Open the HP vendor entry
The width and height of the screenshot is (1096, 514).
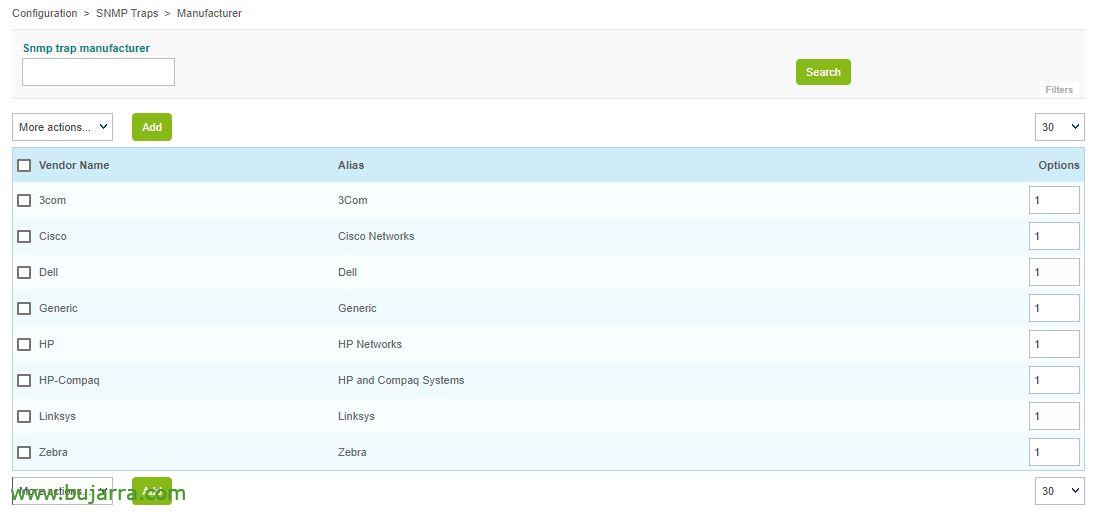[x=47, y=344]
